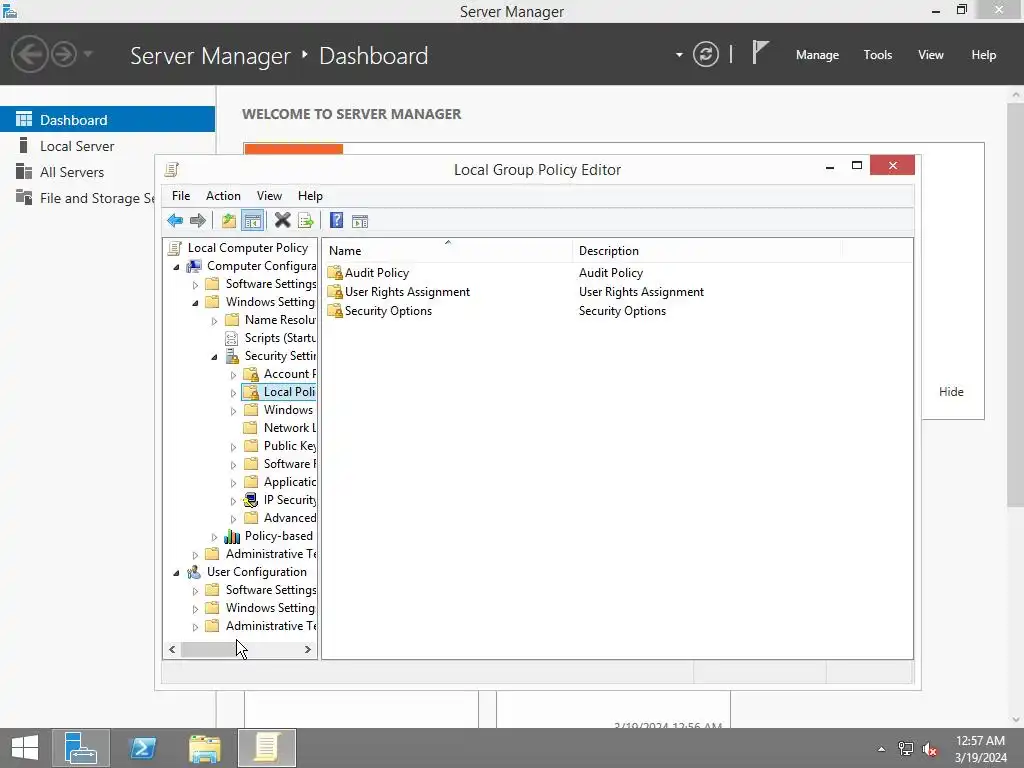1024x768 pixels.
Task: Show hidden tray icons arrow
Action: [882, 749]
